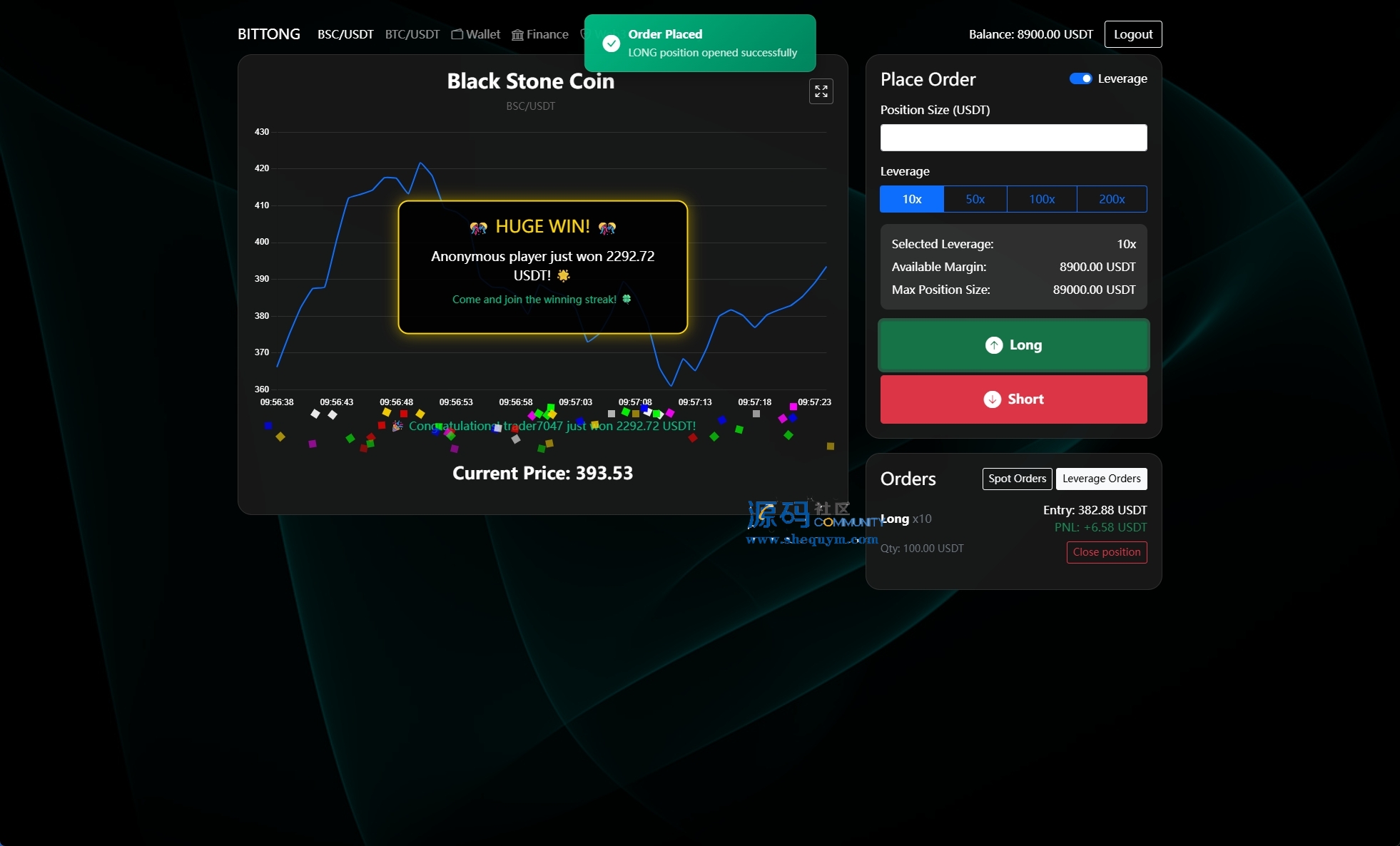Toggle the Leverage switch off
1400x846 pixels.
[x=1080, y=78]
